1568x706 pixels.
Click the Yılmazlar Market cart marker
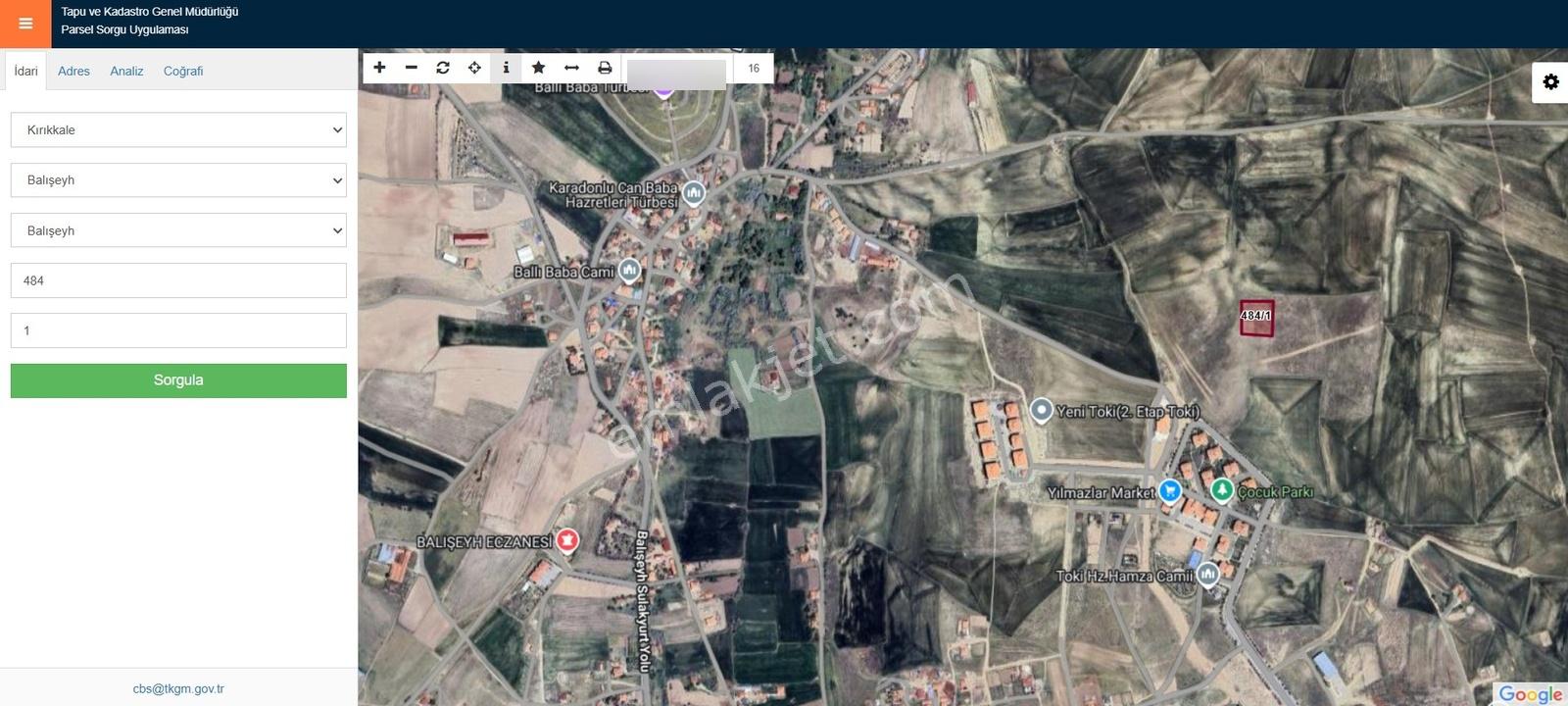click(x=1170, y=491)
